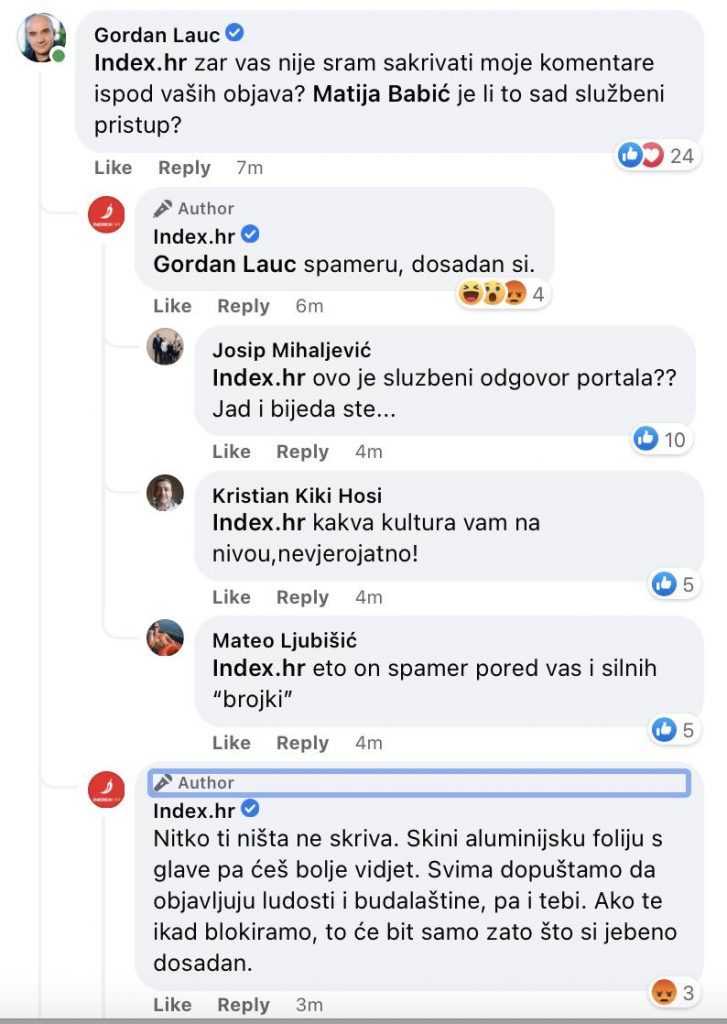Open Josip Mihaljević's profile photo

click(x=165, y=346)
